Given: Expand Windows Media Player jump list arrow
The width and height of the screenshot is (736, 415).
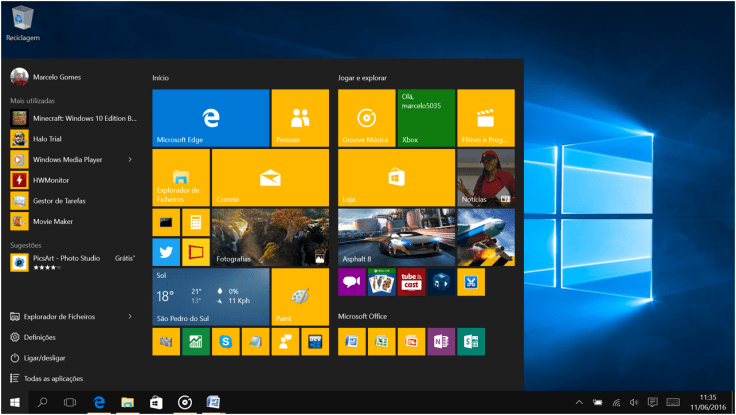Looking at the screenshot, I should [x=130, y=159].
